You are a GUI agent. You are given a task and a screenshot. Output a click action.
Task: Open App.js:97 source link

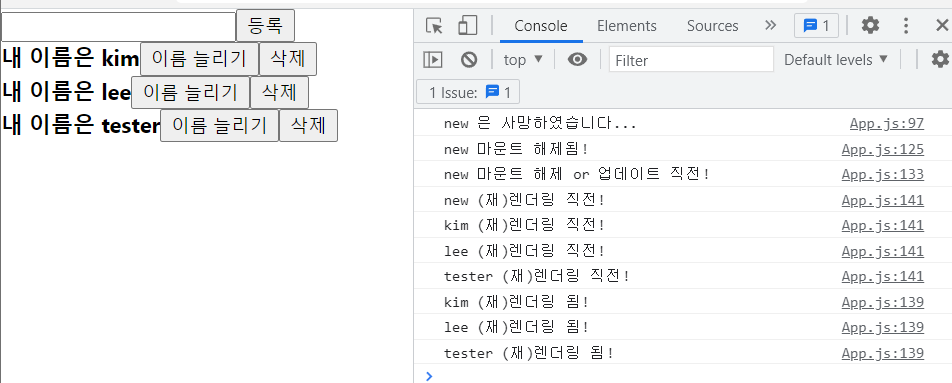pos(886,124)
